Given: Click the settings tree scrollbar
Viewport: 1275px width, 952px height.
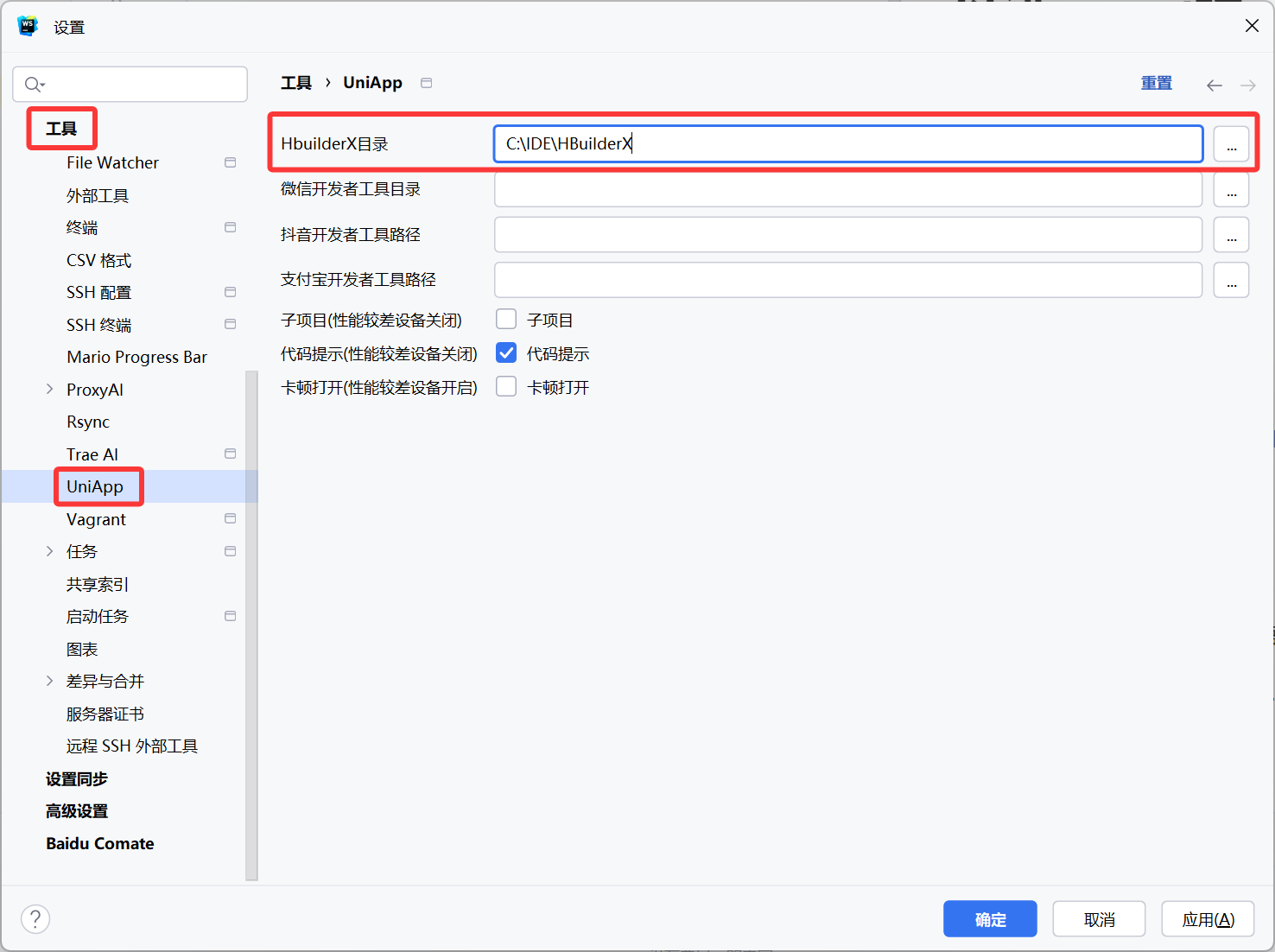Looking at the screenshot, I should (x=251, y=625).
